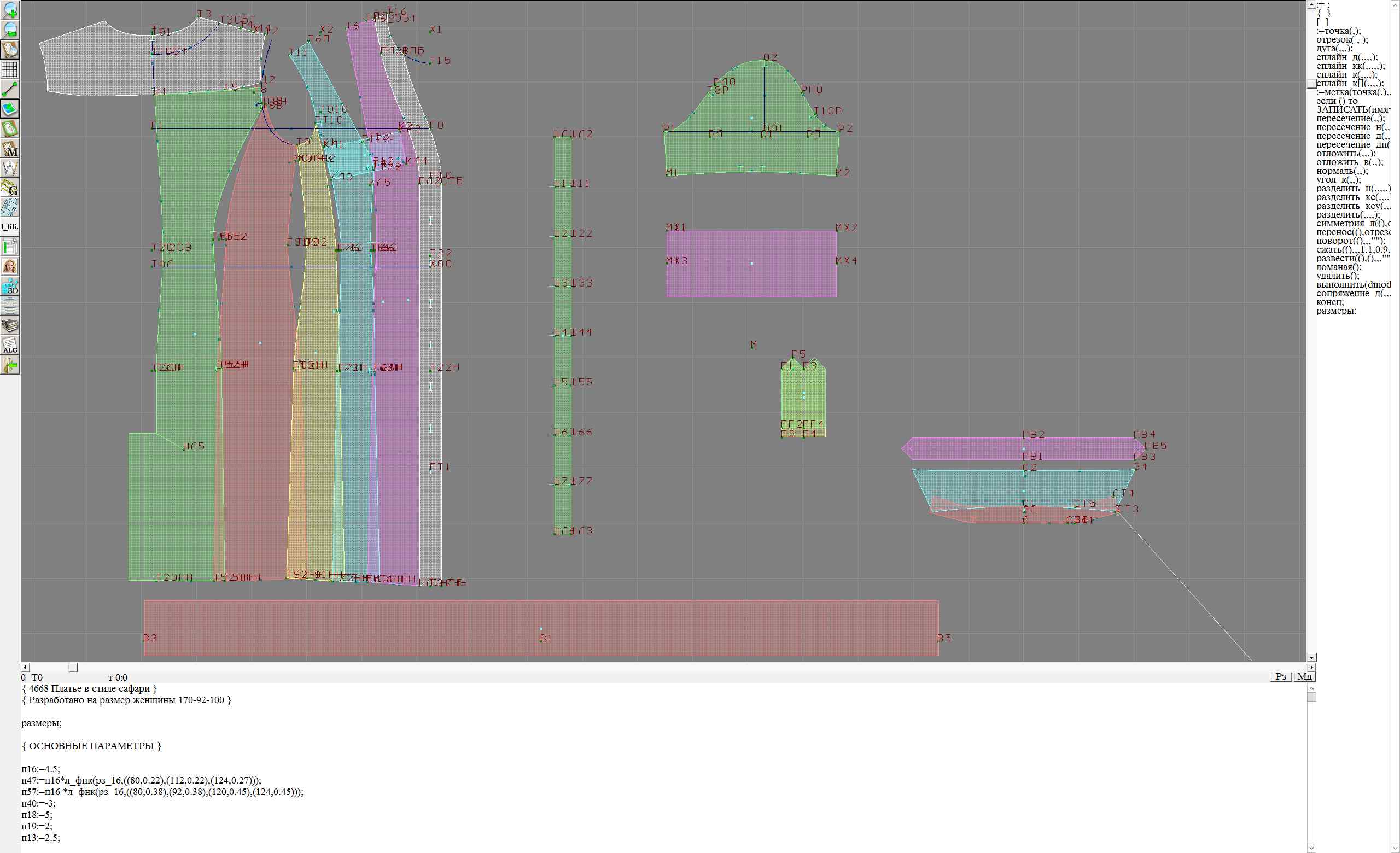Open the woman portrait mannequin icon
This screenshot has height=853, width=1400.
[10, 266]
